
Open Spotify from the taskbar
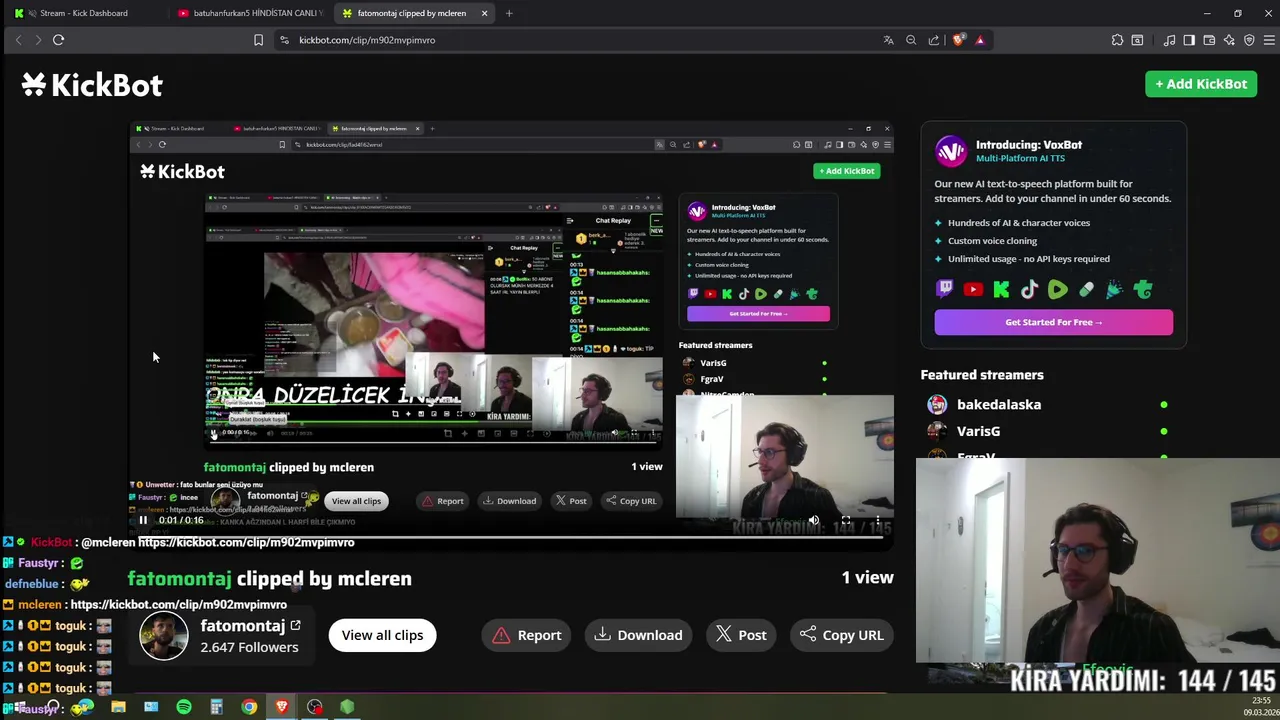pos(184,707)
